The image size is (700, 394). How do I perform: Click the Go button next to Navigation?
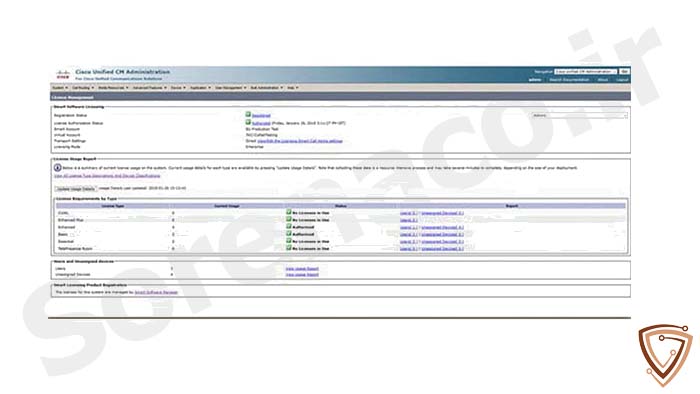625,71
